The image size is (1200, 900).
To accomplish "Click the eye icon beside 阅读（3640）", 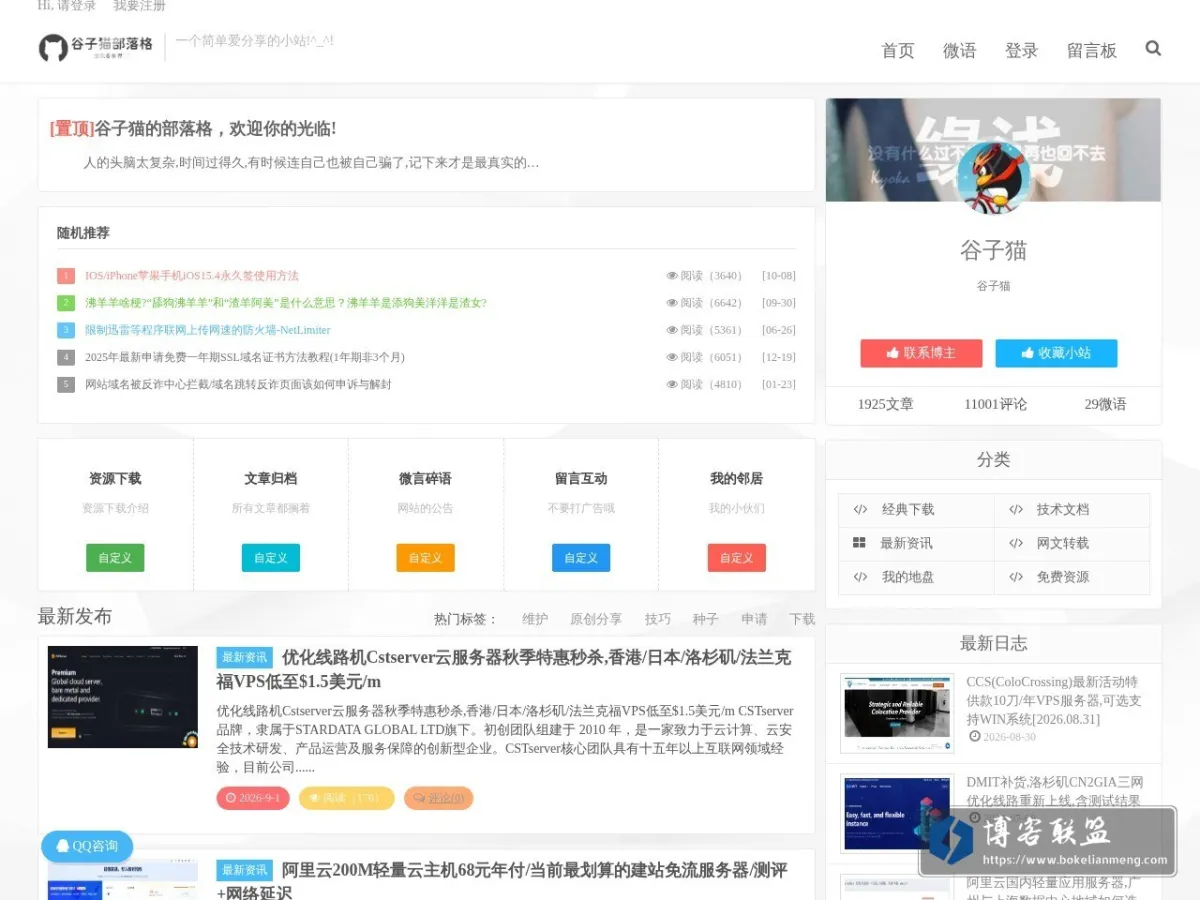I will click(x=672, y=276).
